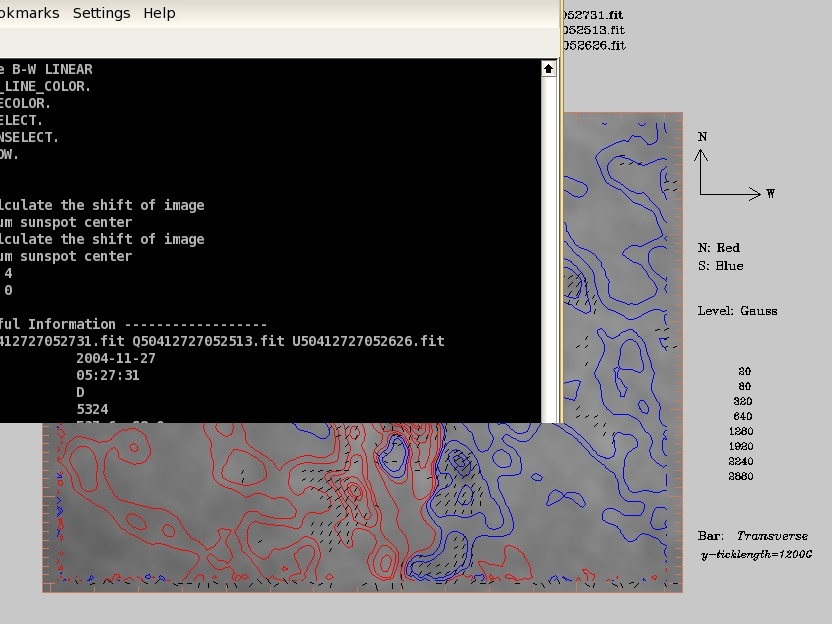This screenshot has width=832, height=624.
Task: Click the y-ticklength=1200G text
Action: 757,554
